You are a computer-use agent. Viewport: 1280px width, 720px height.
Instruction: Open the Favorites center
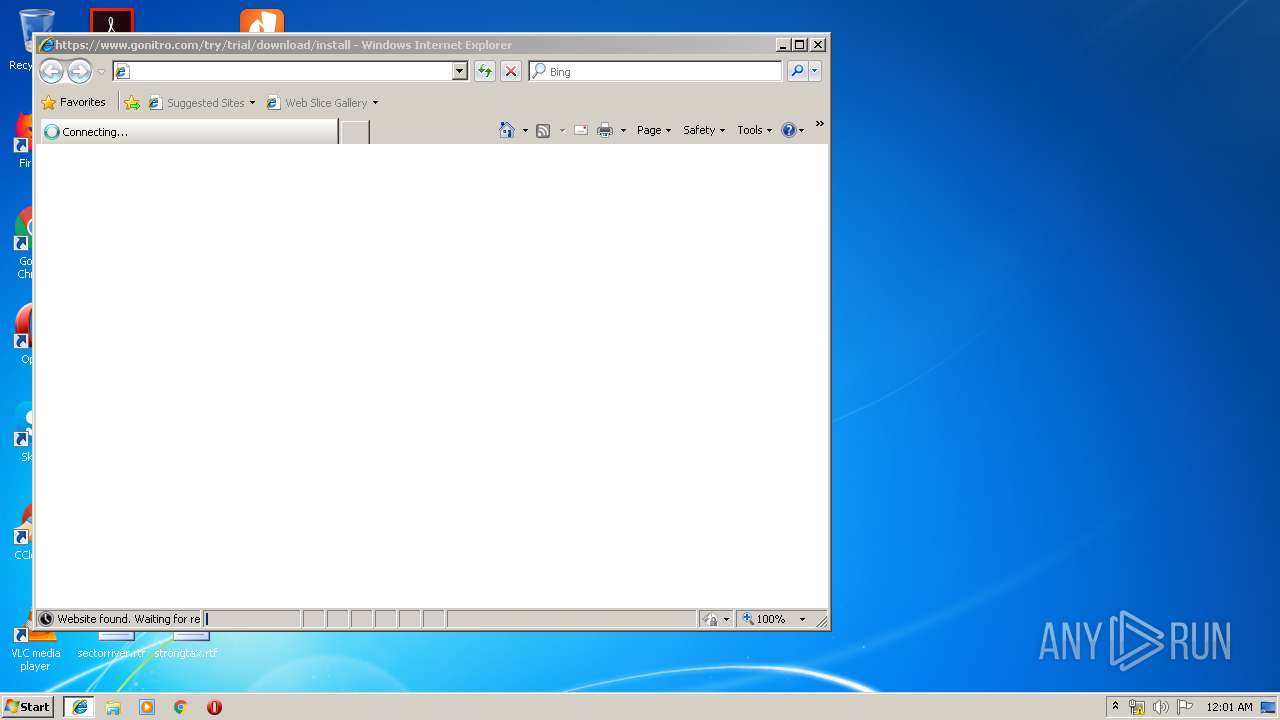(x=73, y=102)
